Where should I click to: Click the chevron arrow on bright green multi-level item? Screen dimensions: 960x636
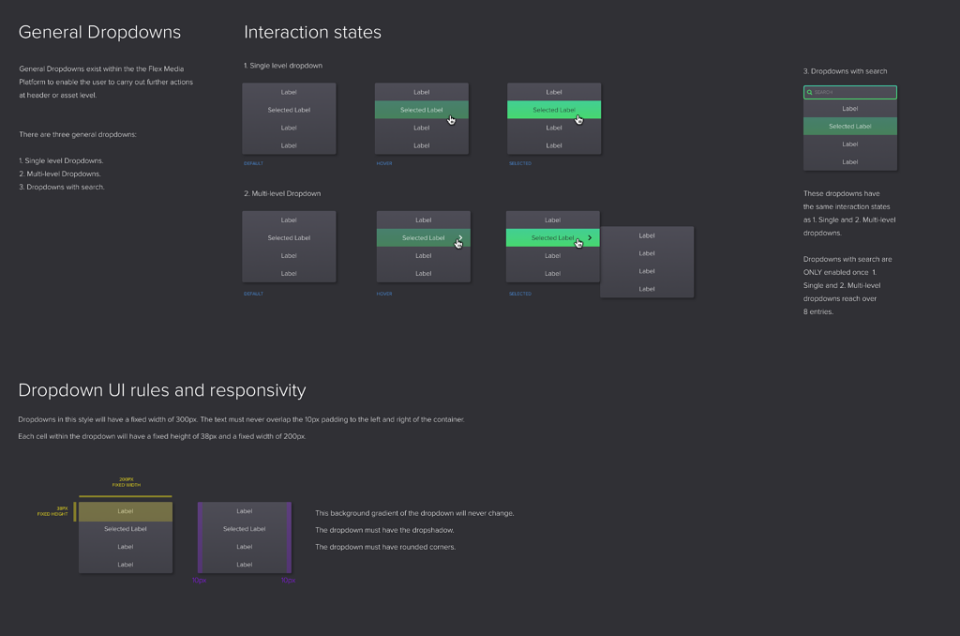coord(590,238)
